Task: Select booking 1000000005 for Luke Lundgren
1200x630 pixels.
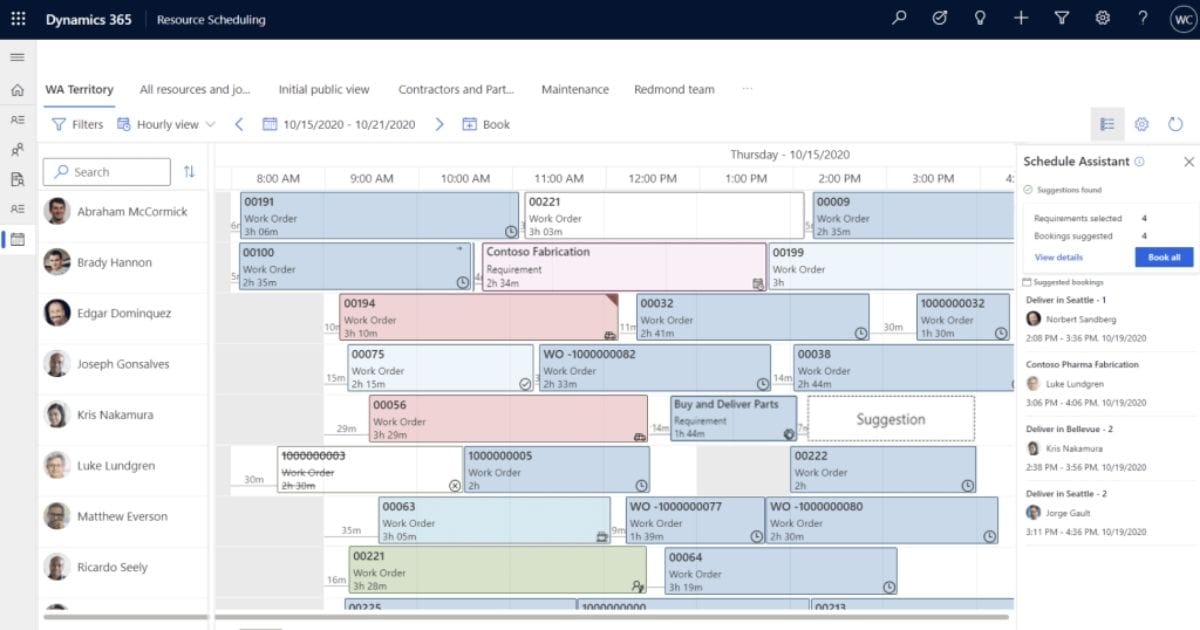Action: click(556, 469)
